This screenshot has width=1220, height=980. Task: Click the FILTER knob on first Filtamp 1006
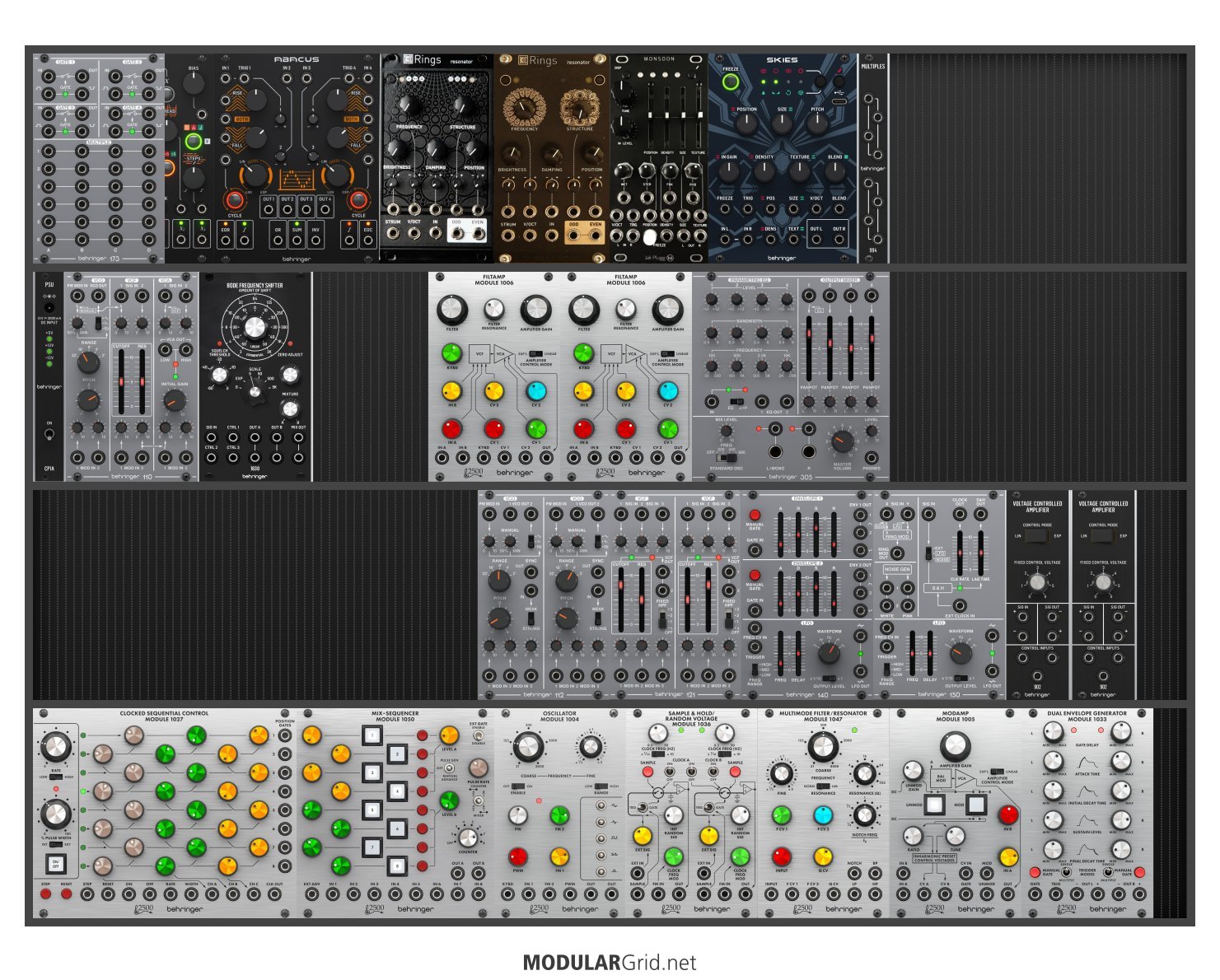click(452, 310)
